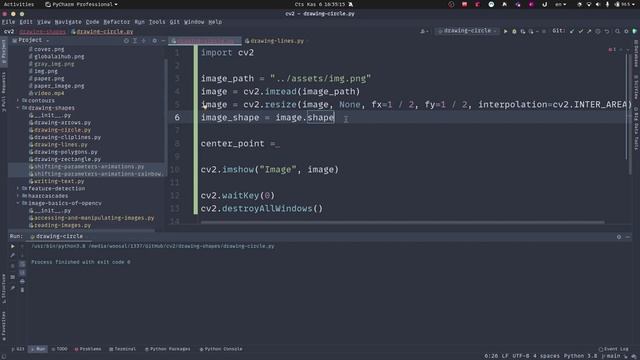Screen dimensions: 640x360
Task: Rollback changes with the undo icon
Action: [607, 31]
